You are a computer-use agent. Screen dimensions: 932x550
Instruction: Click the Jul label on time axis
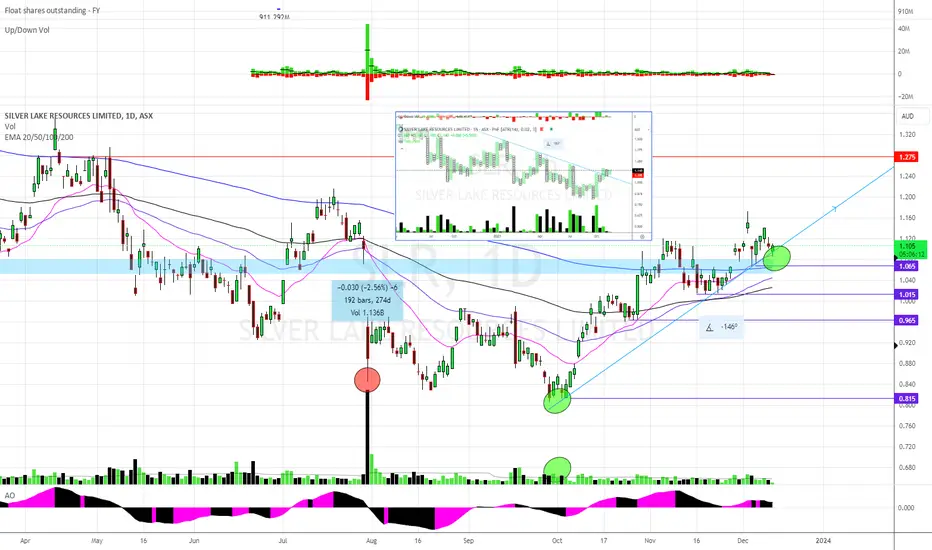(283, 541)
